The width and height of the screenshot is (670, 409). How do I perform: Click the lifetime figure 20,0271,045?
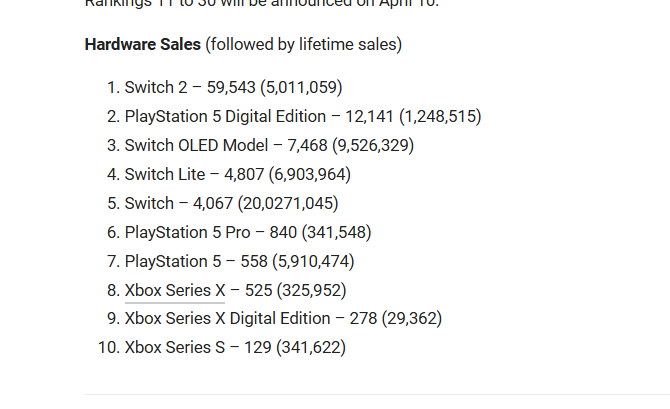(288, 203)
